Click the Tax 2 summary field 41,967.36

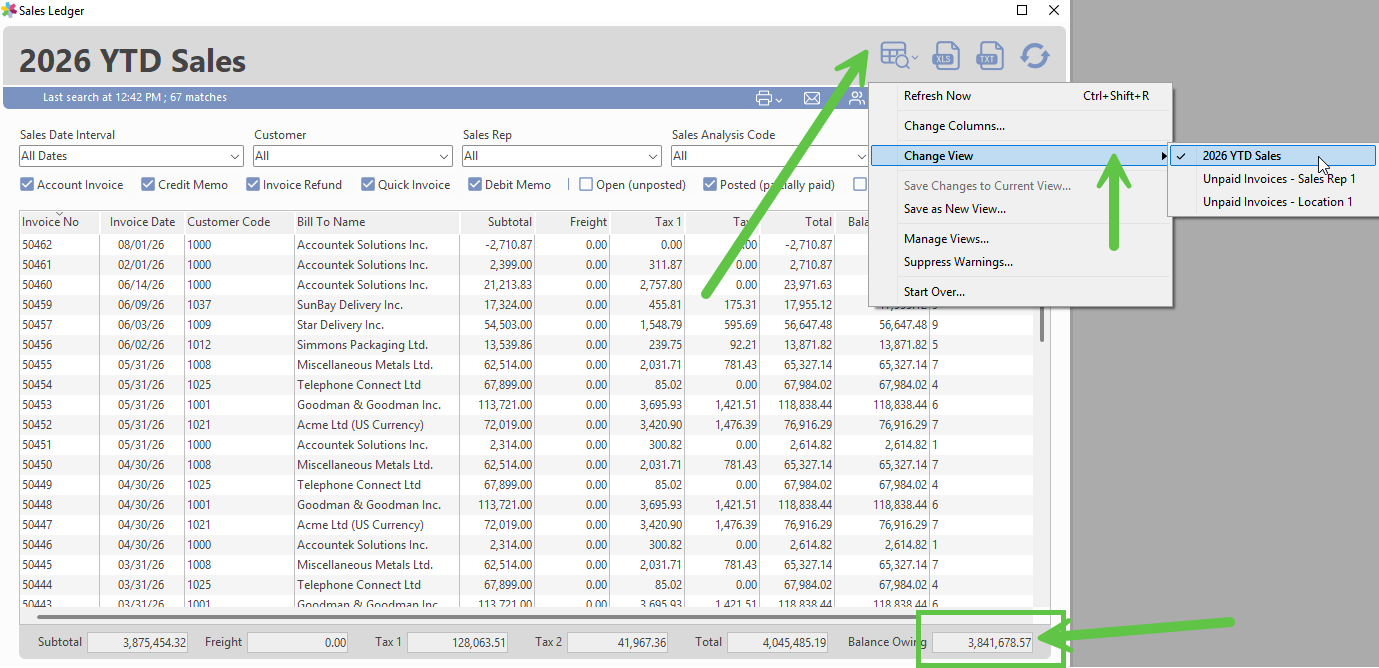[x=618, y=642]
